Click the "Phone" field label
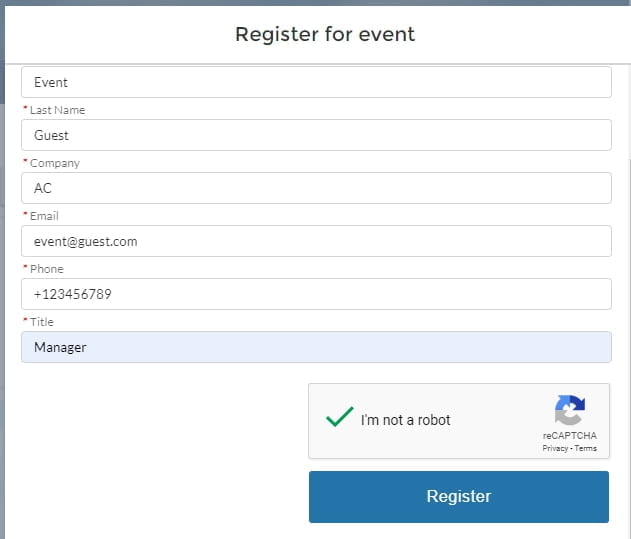Image resolution: width=631 pixels, height=539 pixels. 47,269
